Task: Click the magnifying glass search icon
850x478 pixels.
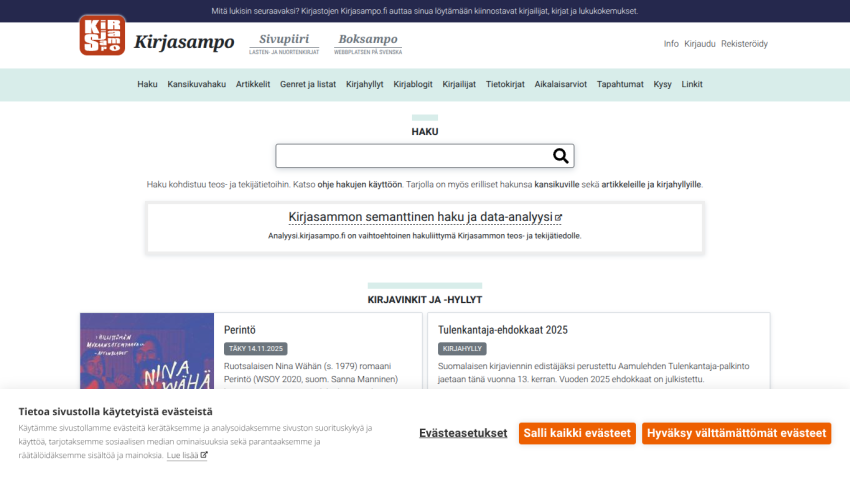Action: coord(561,156)
